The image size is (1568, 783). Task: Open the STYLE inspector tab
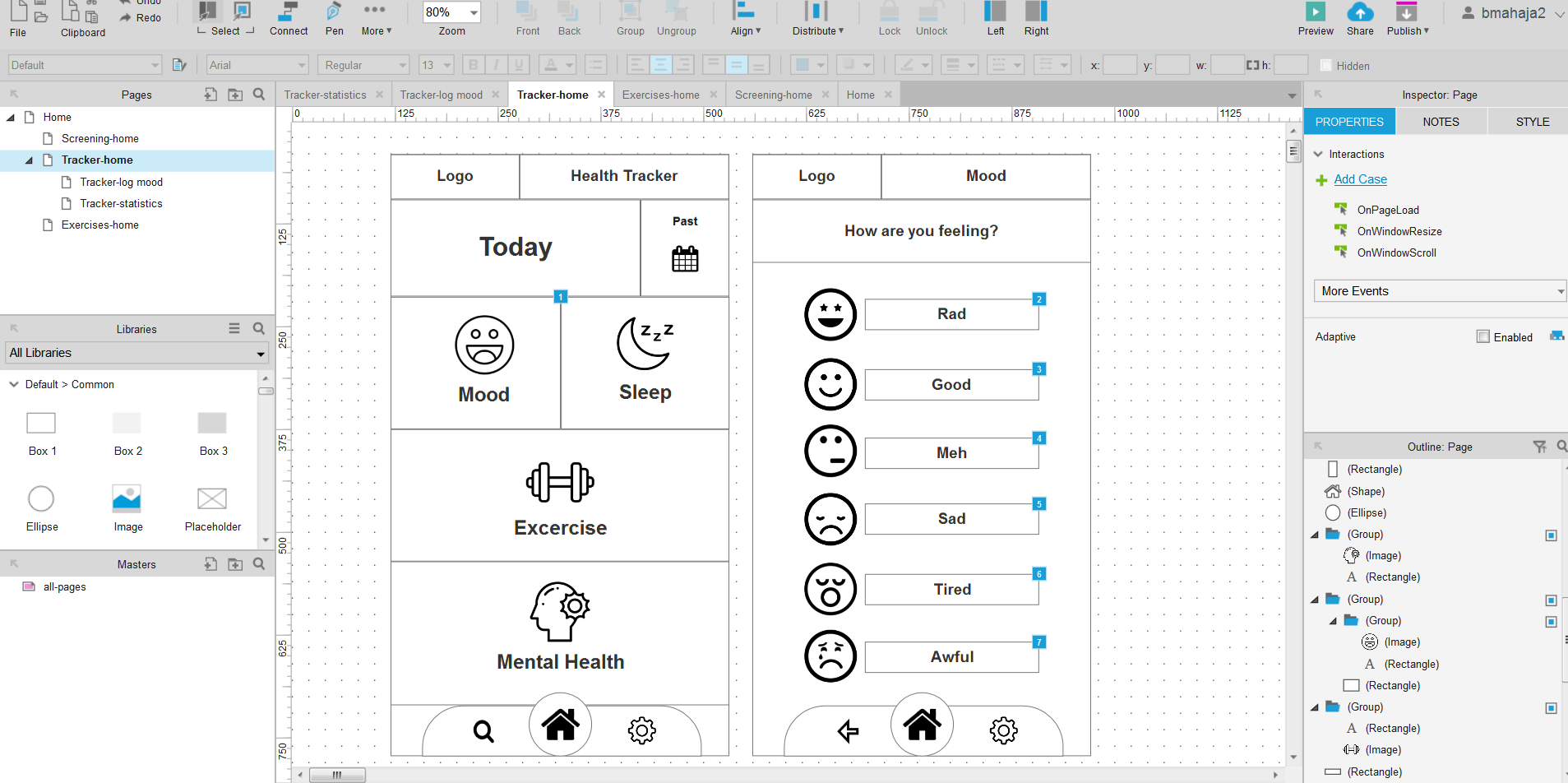click(x=1532, y=122)
